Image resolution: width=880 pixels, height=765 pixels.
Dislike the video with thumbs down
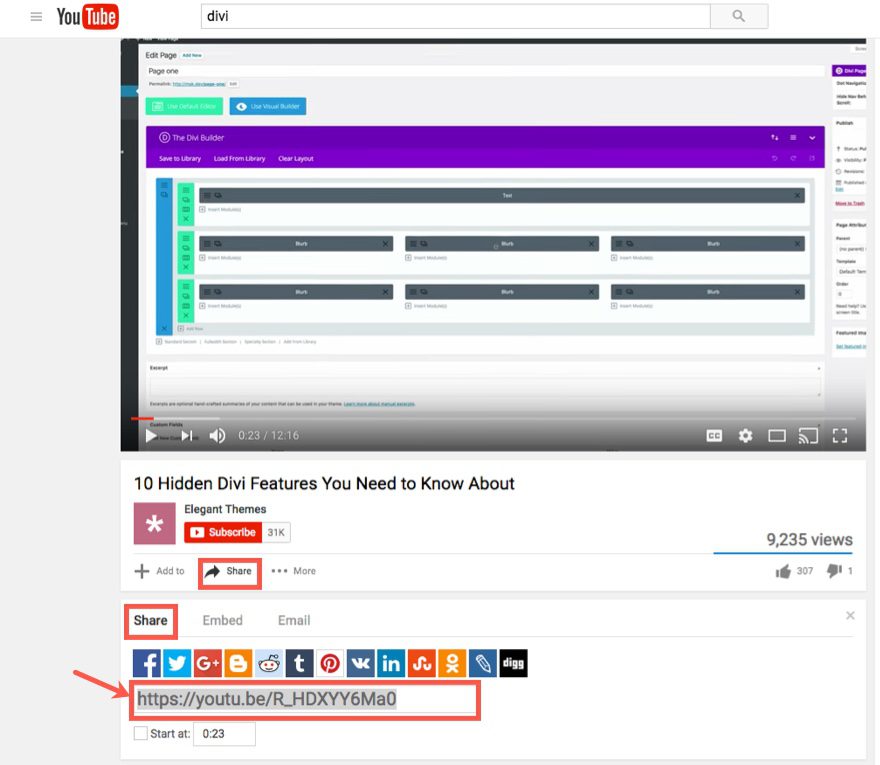click(835, 570)
